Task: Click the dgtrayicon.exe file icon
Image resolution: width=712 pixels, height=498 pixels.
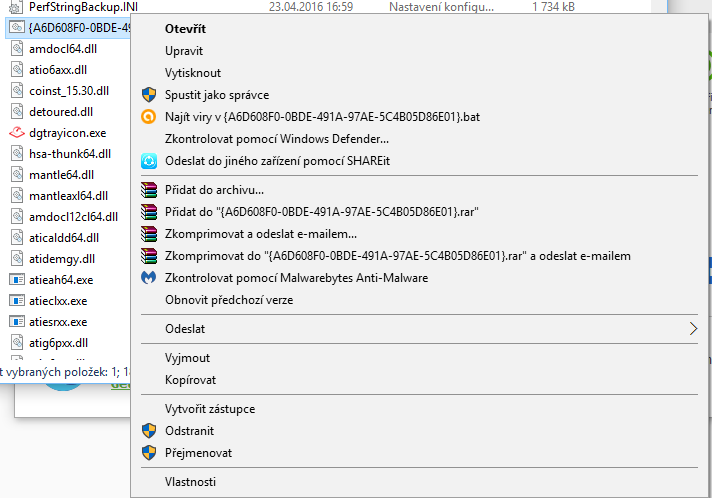Action: 16,133
